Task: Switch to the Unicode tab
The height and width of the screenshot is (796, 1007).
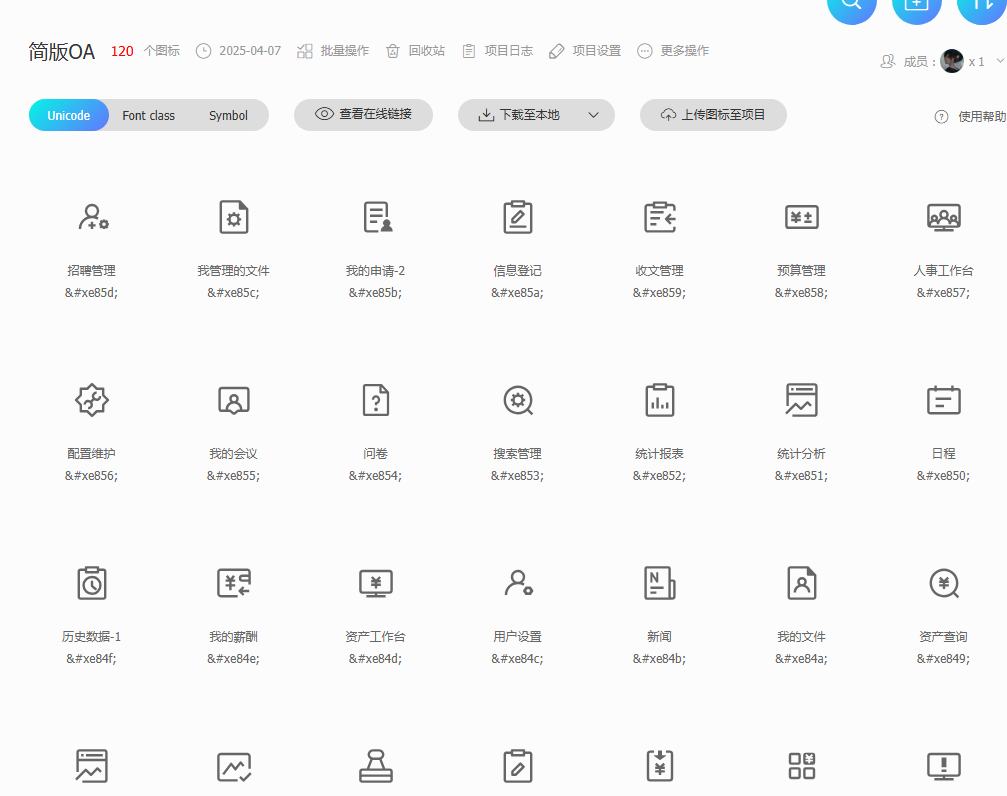Action: (69, 116)
